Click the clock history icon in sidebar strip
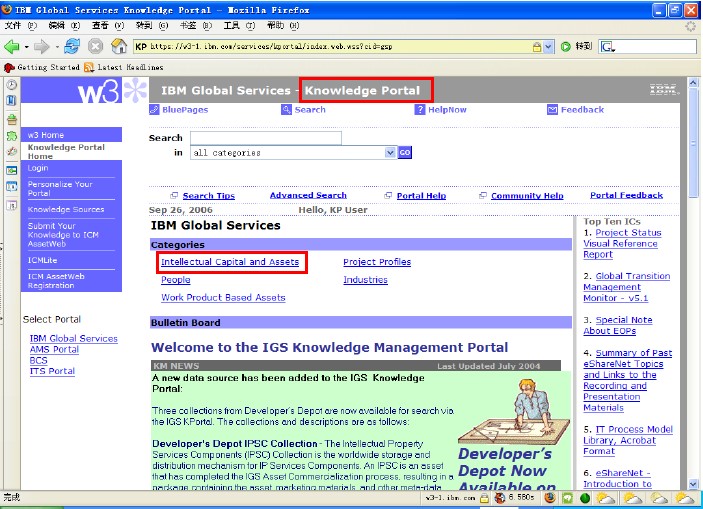This screenshot has height=509, width=703. point(12,84)
